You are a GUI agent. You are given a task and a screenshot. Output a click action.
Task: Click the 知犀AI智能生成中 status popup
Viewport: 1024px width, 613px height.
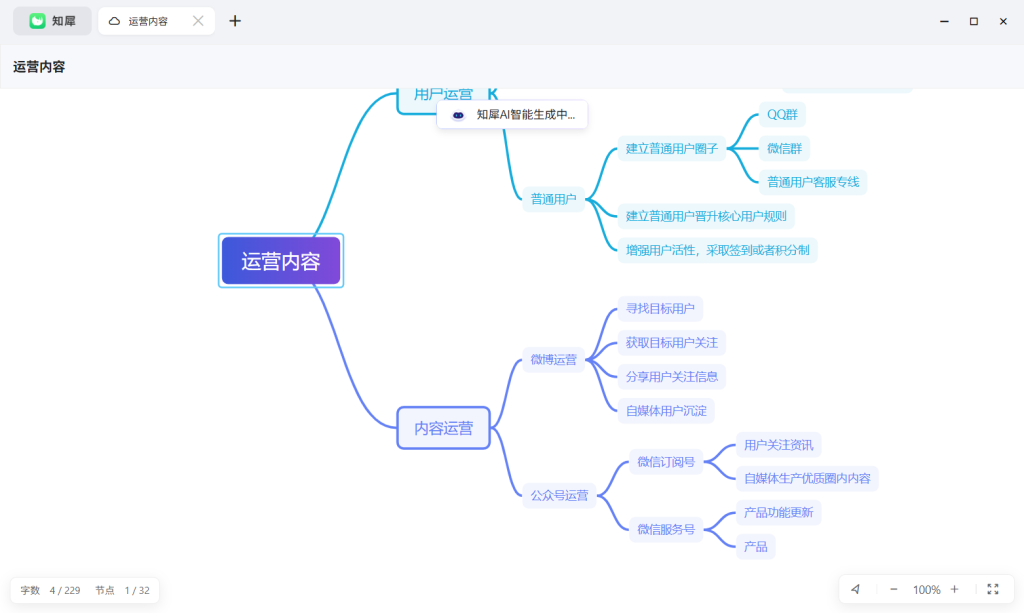pos(512,115)
